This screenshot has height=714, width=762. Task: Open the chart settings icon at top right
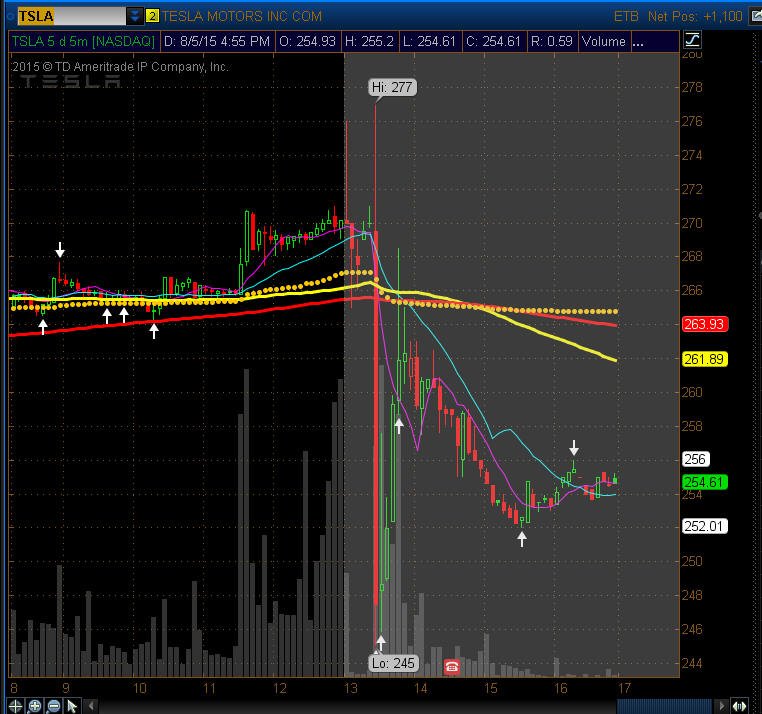pyautogui.click(x=756, y=16)
